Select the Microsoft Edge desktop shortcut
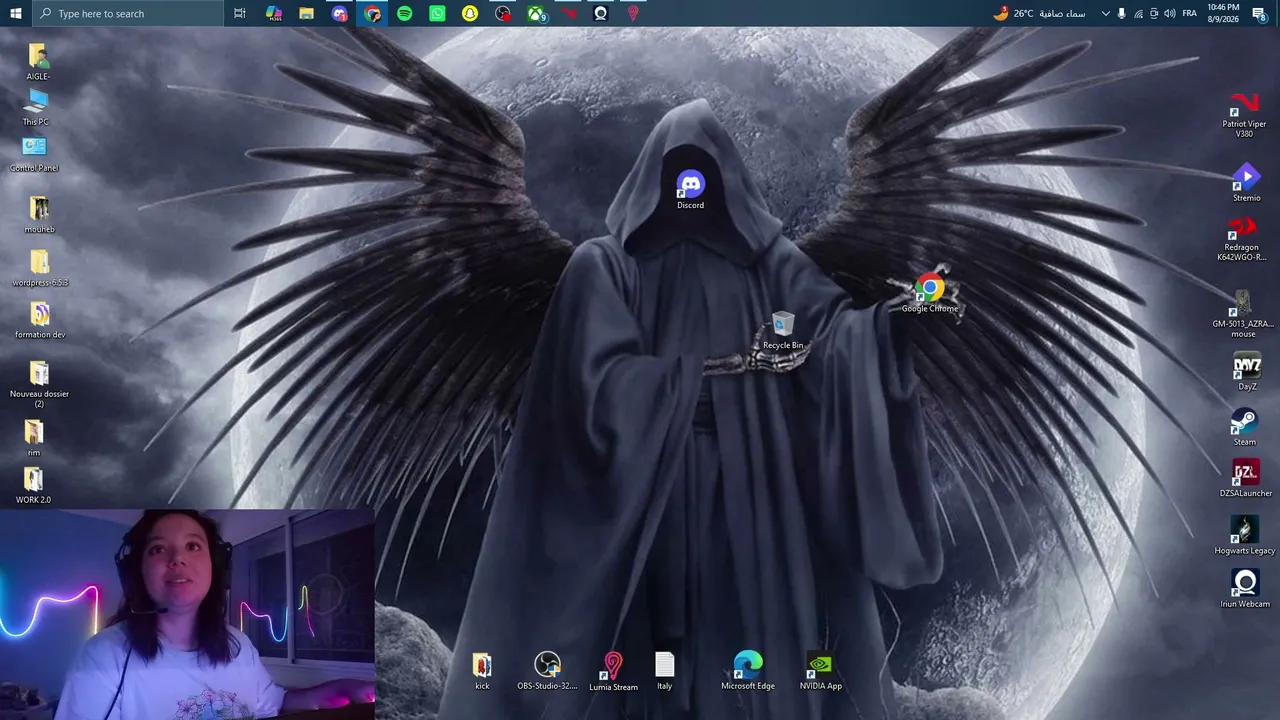The width and height of the screenshot is (1280, 720). (x=748, y=671)
